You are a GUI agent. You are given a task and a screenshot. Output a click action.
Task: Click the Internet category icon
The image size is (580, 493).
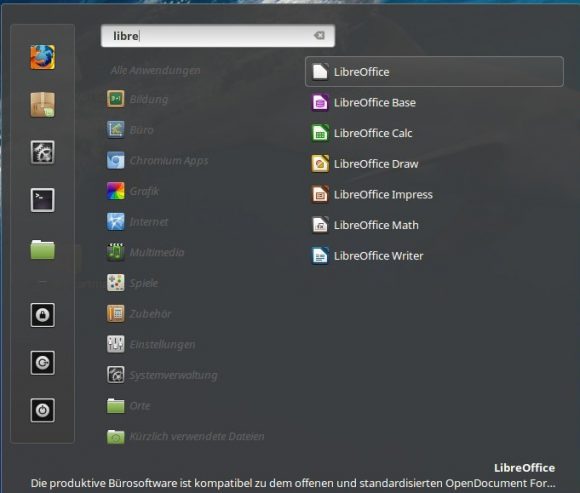pyautogui.click(x=116, y=222)
